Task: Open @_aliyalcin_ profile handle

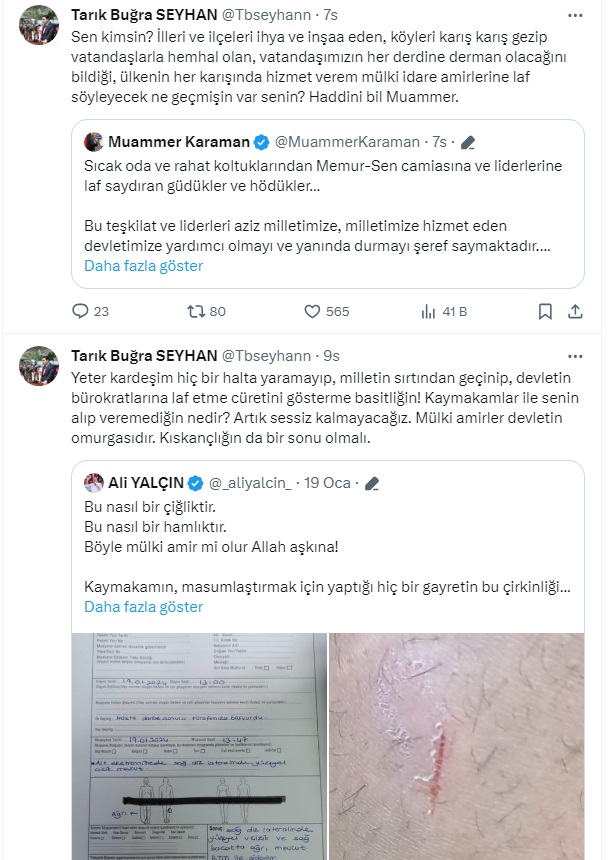Action: (250, 483)
